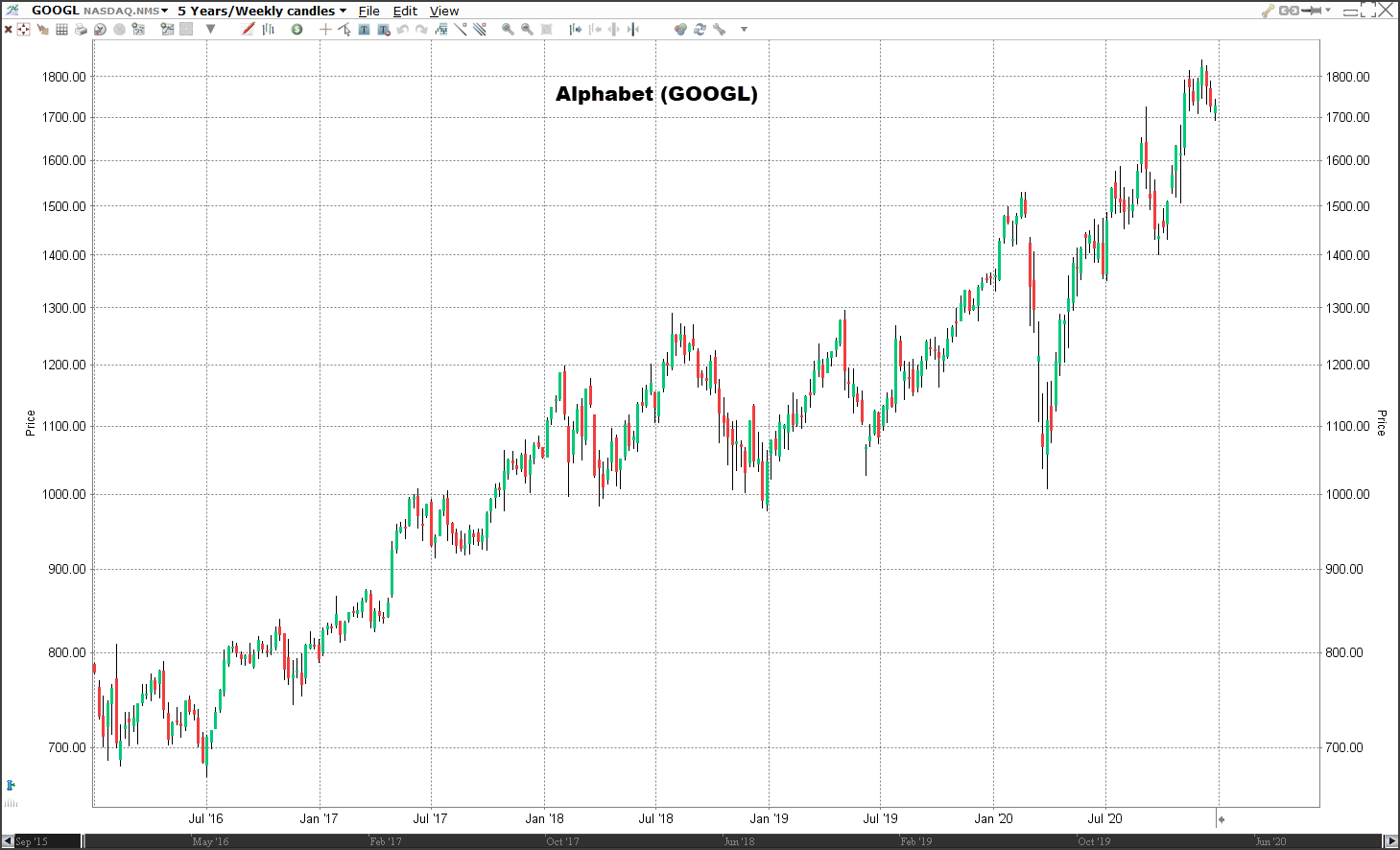The width and height of the screenshot is (1400, 850).
Task: Click the right axis 700.00 label
Action: point(1344,747)
